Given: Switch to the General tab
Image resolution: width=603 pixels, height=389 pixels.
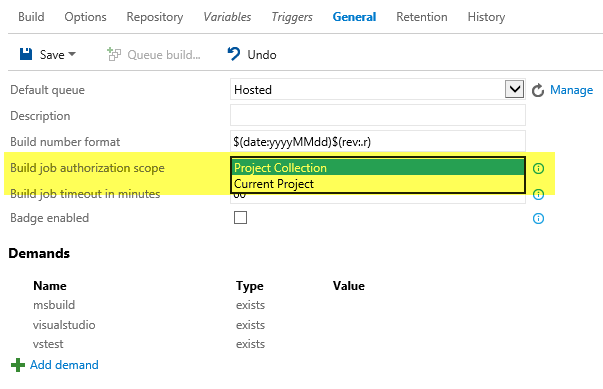Looking at the screenshot, I should coord(354,17).
